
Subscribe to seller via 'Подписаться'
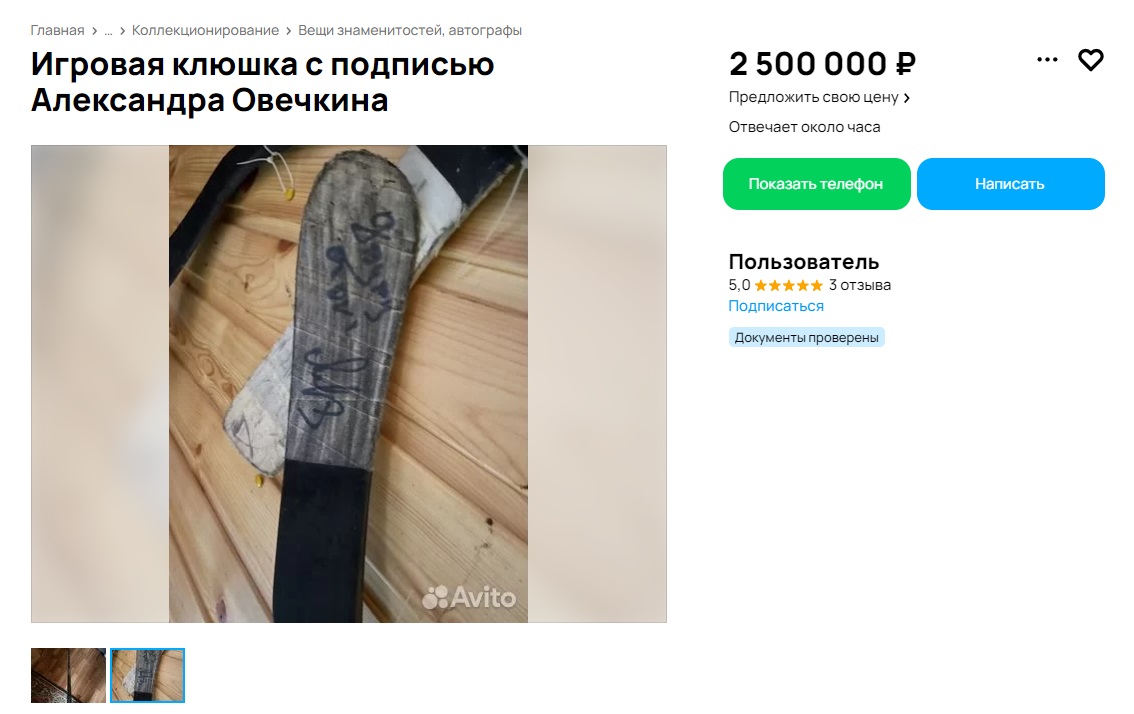(x=776, y=306)
